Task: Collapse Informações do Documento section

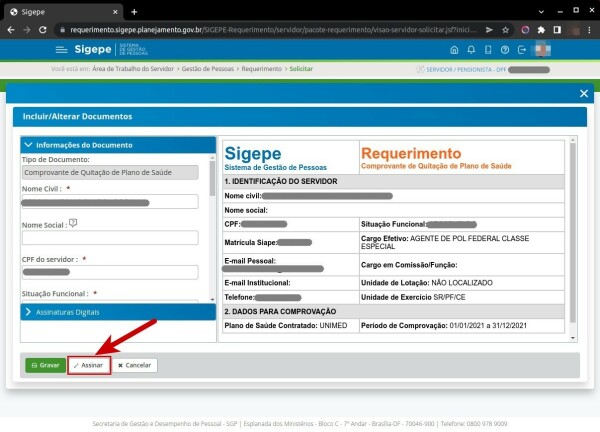Action: (118, 145)
